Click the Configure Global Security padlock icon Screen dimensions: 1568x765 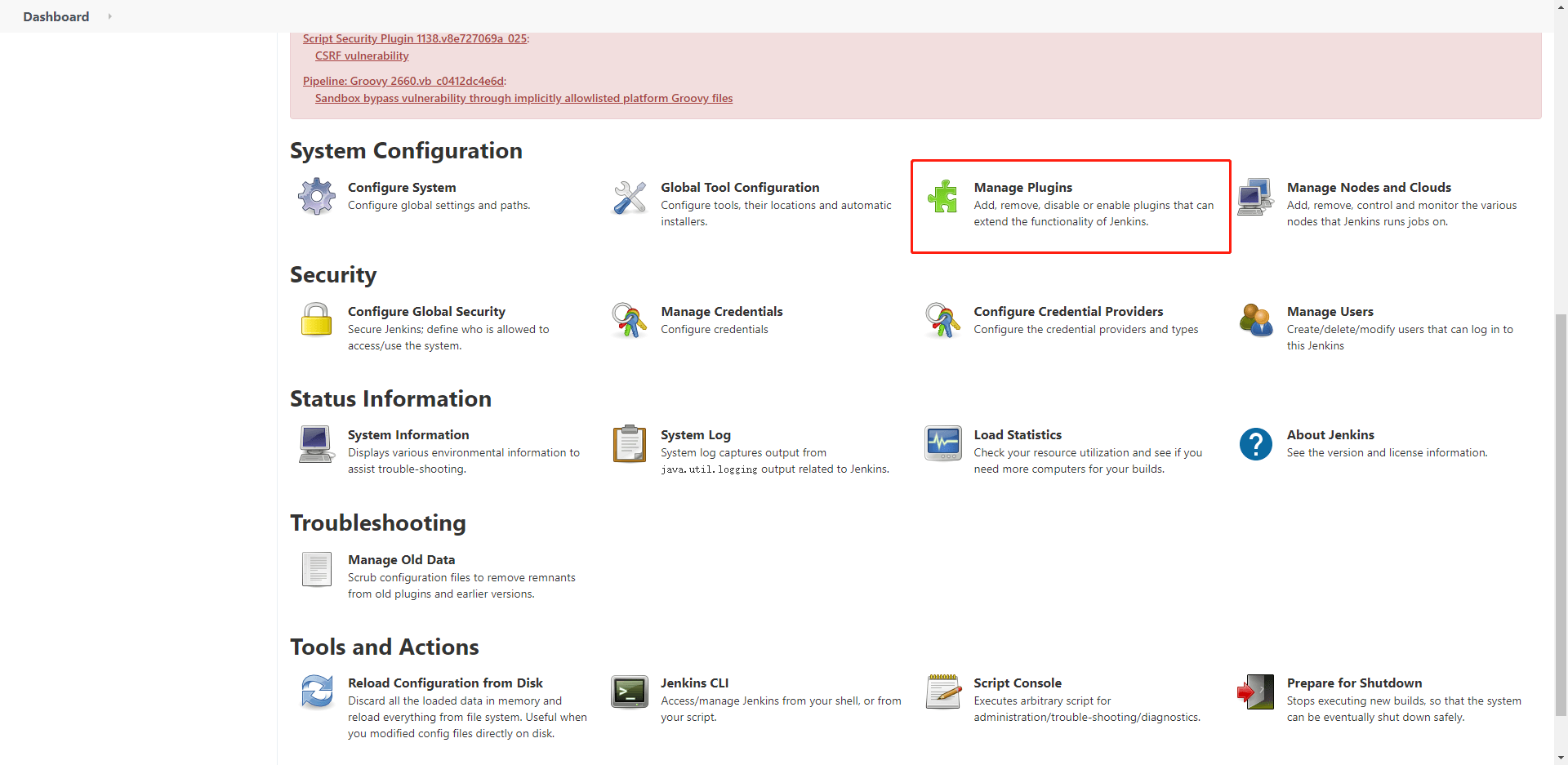click(317, 320)
